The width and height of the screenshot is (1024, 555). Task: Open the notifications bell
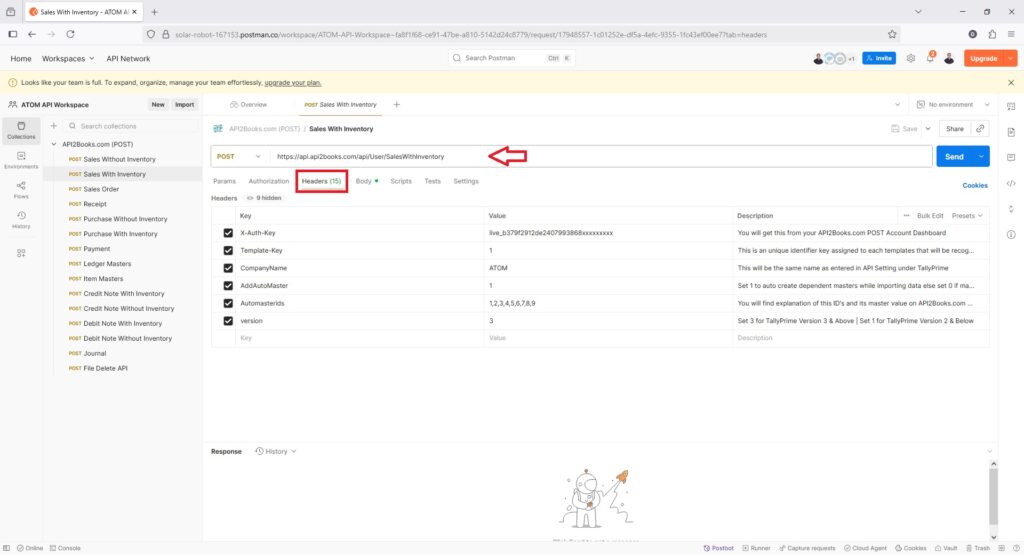tap(930, 58)
